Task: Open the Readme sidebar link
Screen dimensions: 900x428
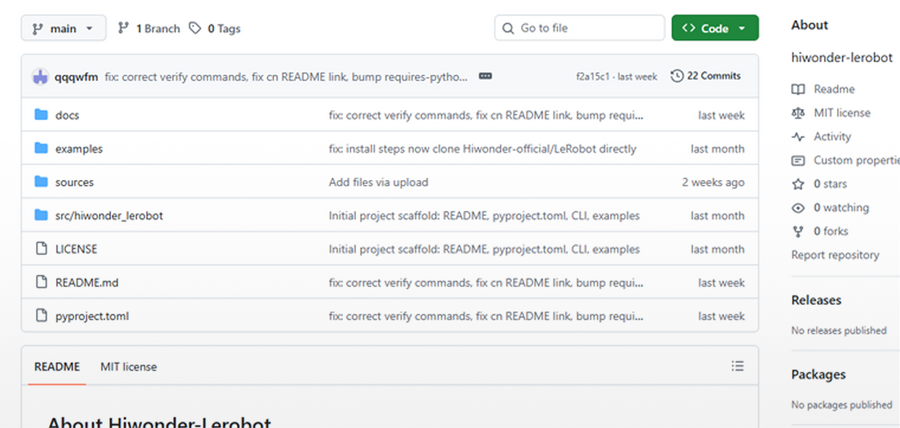Action: click(x=834, y=90)
